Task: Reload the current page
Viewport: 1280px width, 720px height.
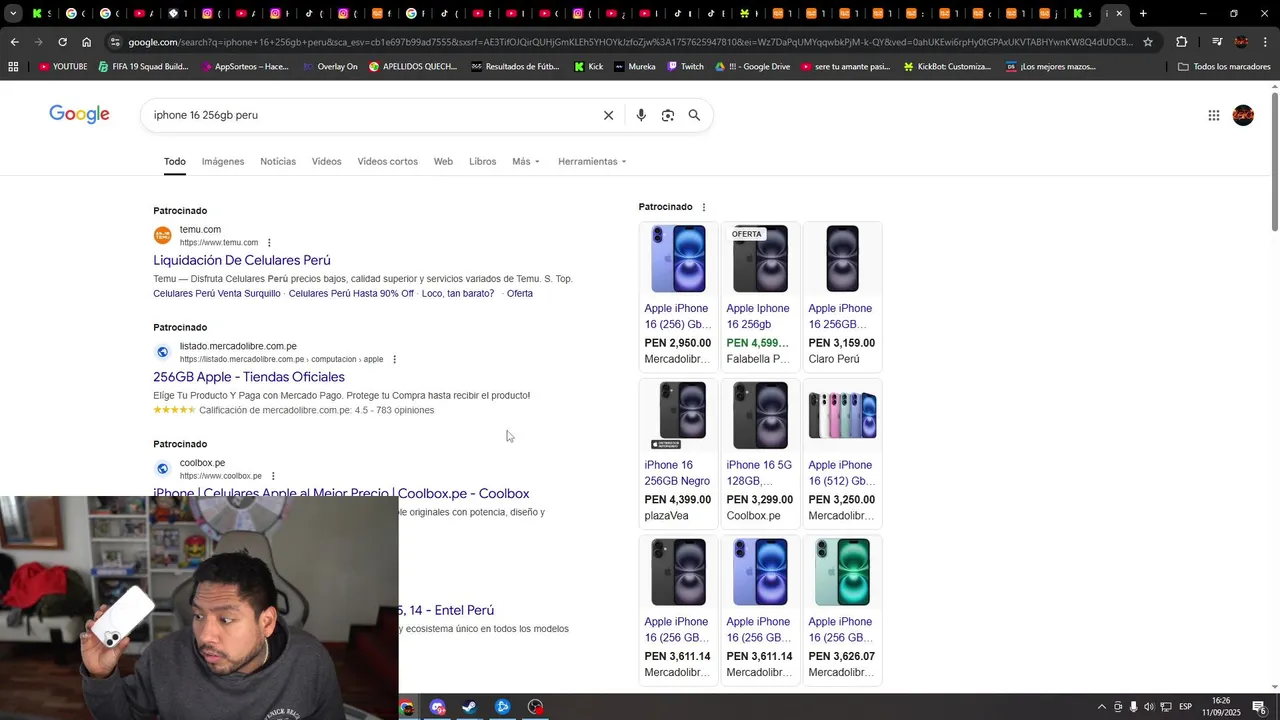Action: pyautogui.click(x=62, y=42)
